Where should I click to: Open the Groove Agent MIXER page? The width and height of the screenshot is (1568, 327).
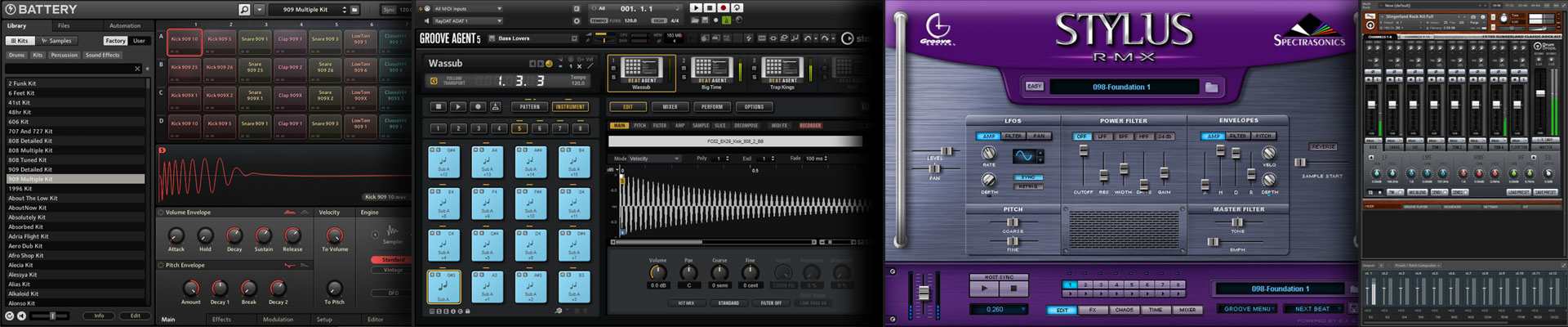tap(670, 107)
